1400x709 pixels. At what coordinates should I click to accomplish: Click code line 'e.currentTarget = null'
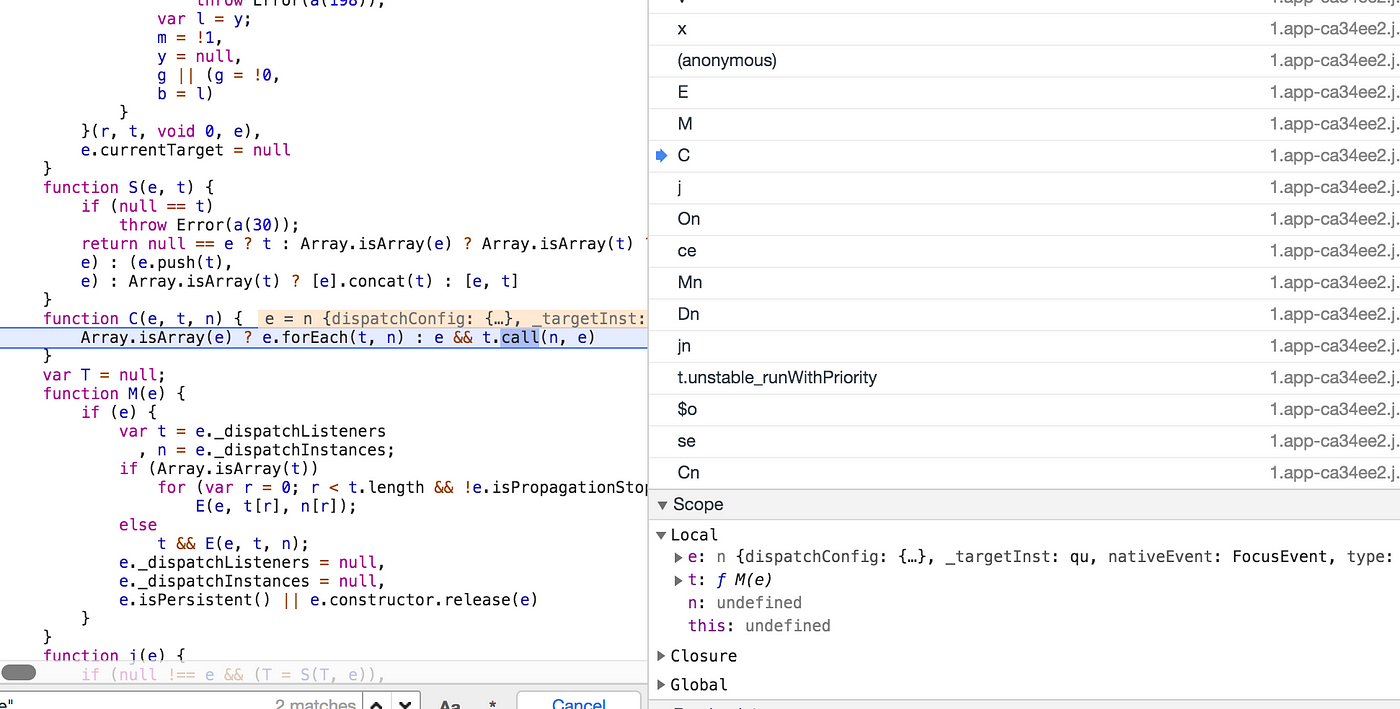tap(186, 150)
